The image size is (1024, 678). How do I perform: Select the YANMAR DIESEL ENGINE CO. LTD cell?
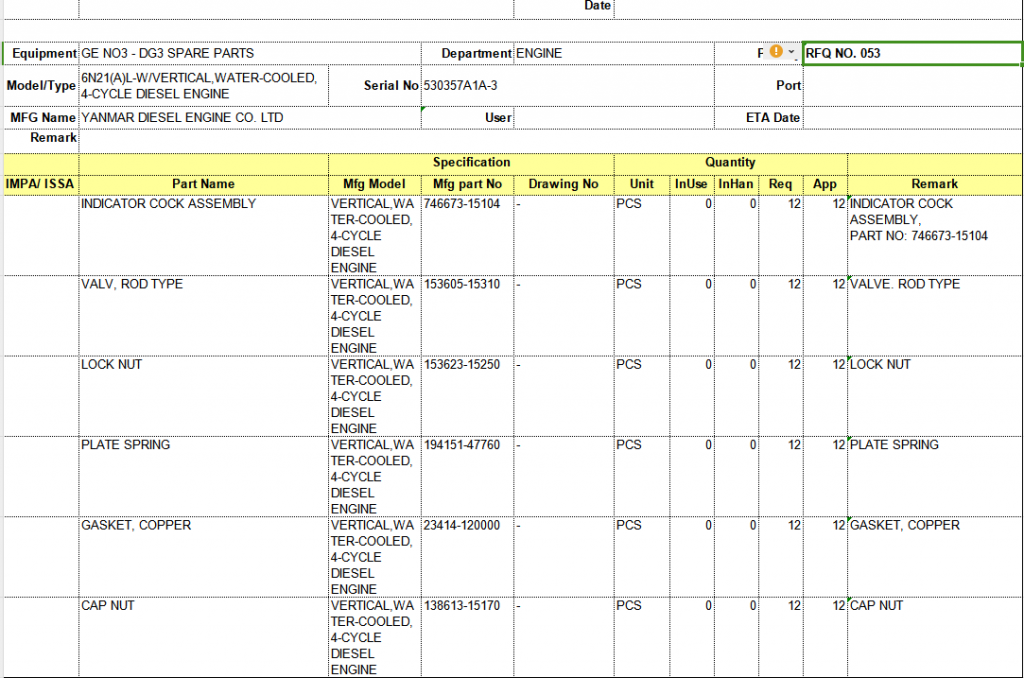(249, 118)
